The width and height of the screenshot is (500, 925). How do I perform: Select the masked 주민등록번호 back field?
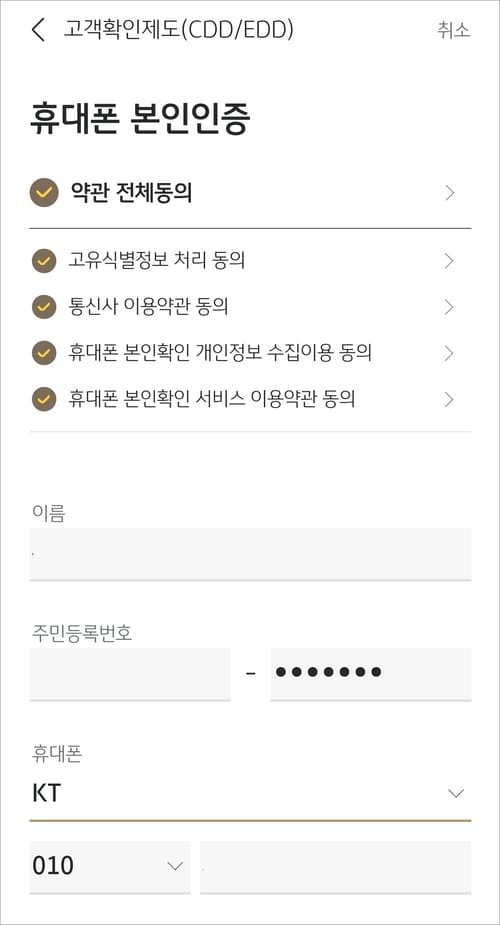pos(371,674)
